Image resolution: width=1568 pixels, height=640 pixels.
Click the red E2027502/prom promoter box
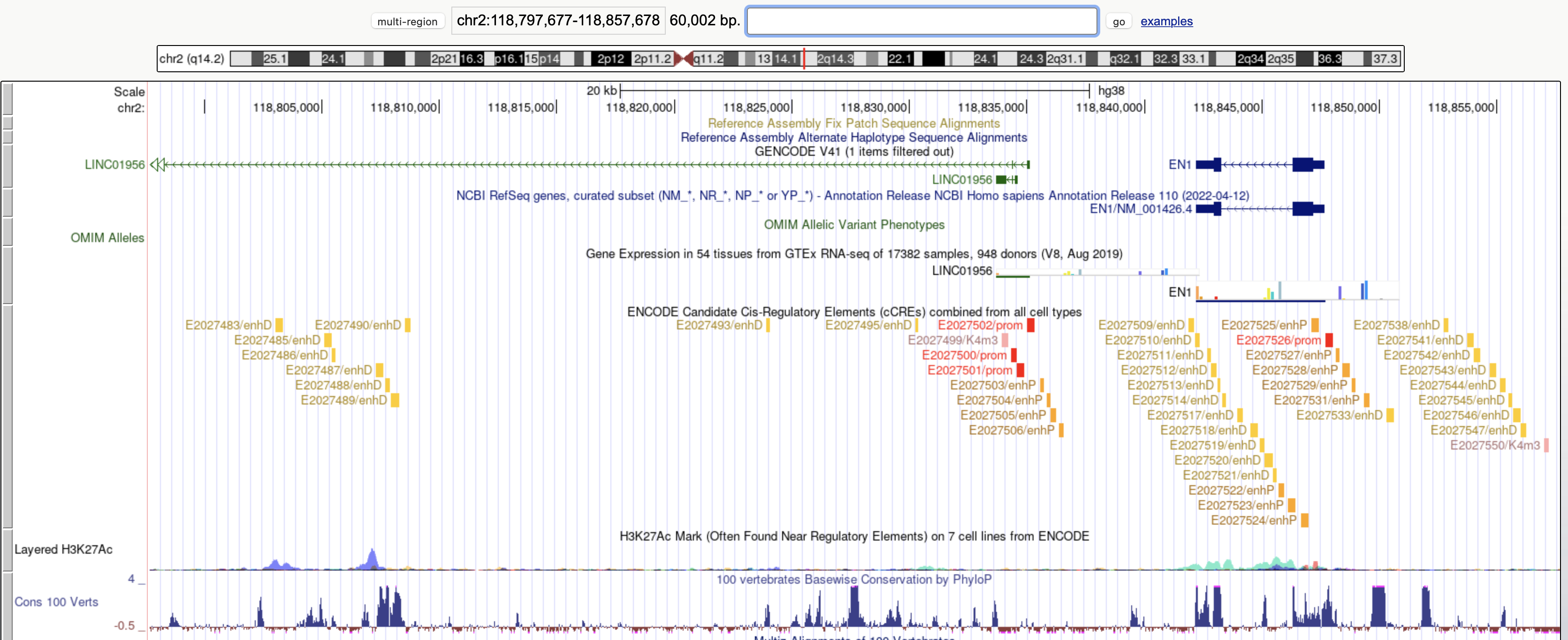pos(1030,325)
